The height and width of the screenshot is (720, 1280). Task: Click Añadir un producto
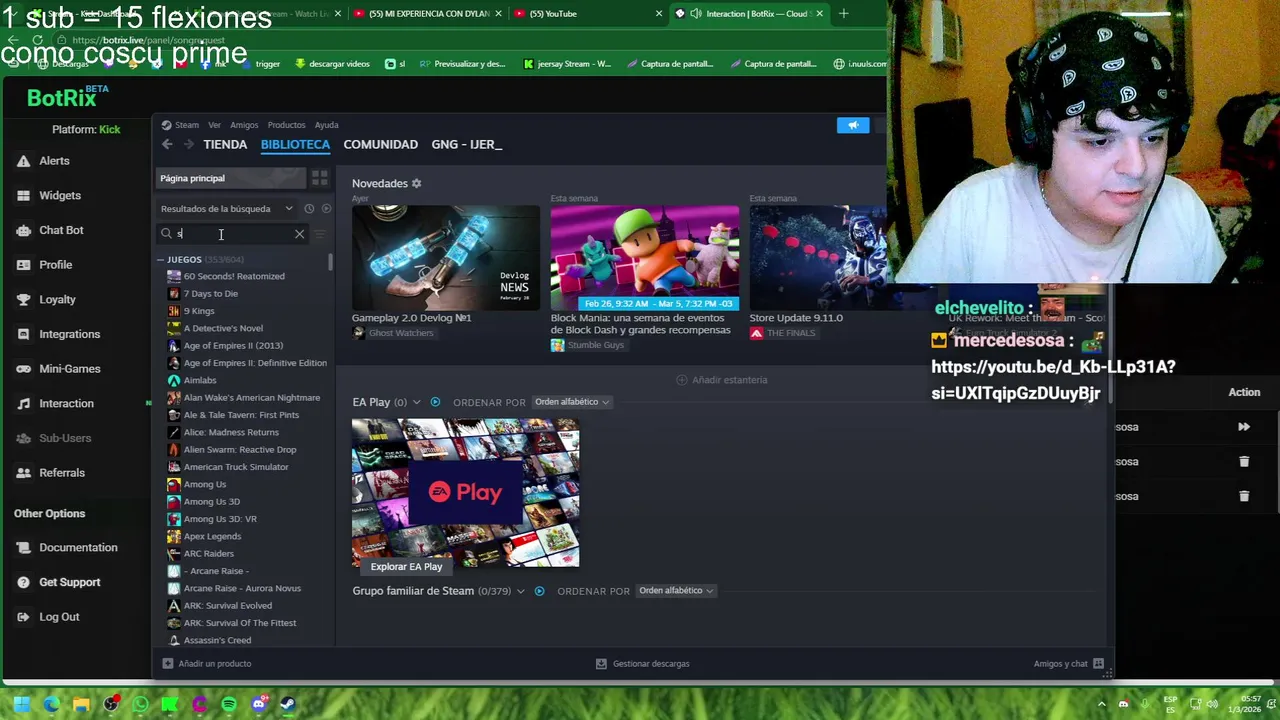pyautogui.click(x=207, y=664)
